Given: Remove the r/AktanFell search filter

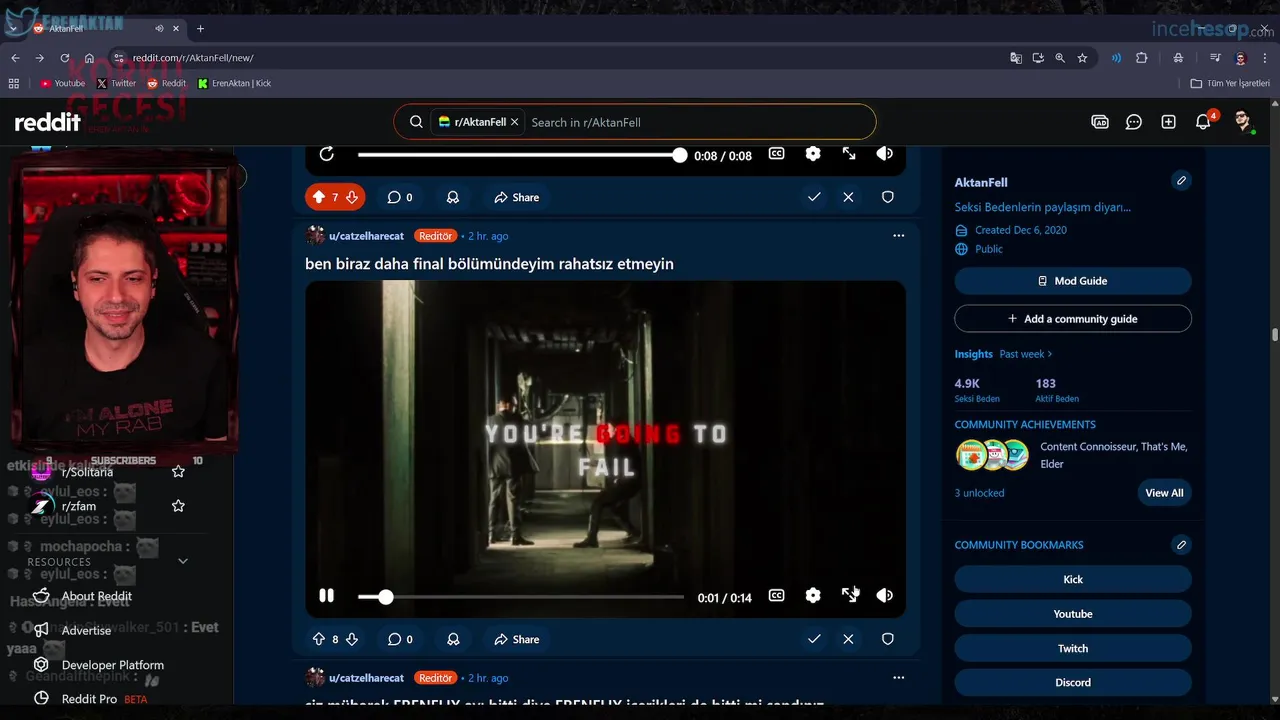Looking at the screenshot, I should (514, 122).
